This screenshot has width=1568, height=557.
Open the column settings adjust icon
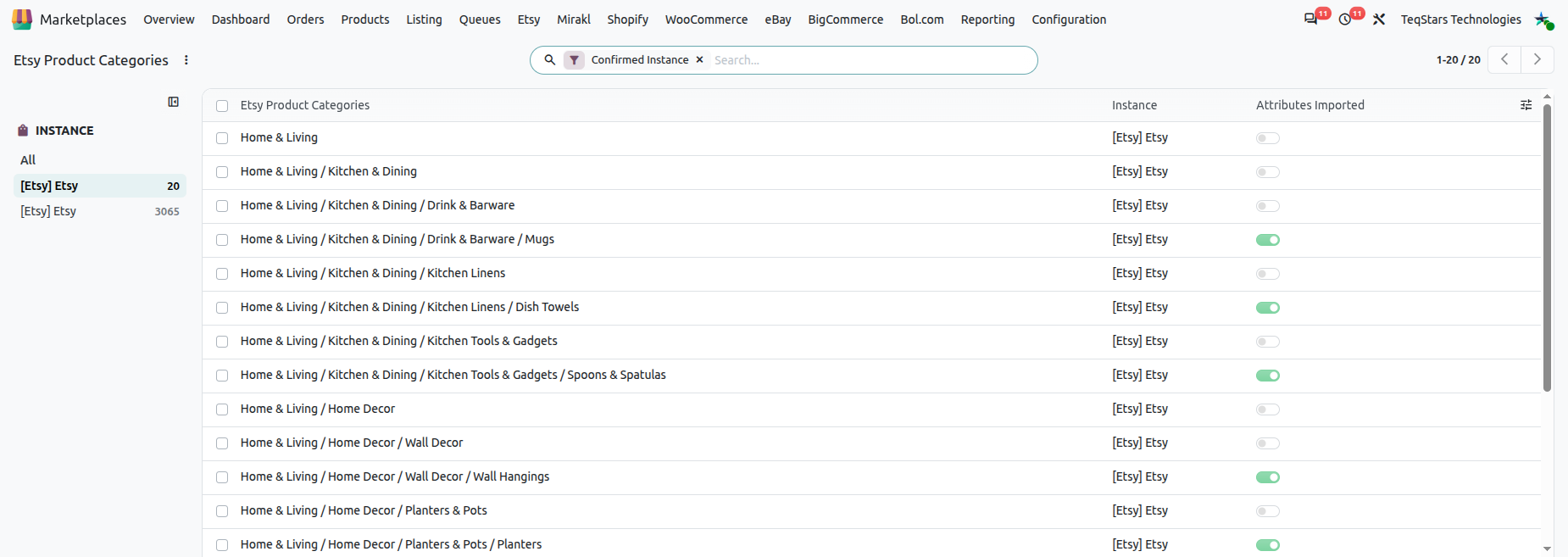(x=1526, y=105)
